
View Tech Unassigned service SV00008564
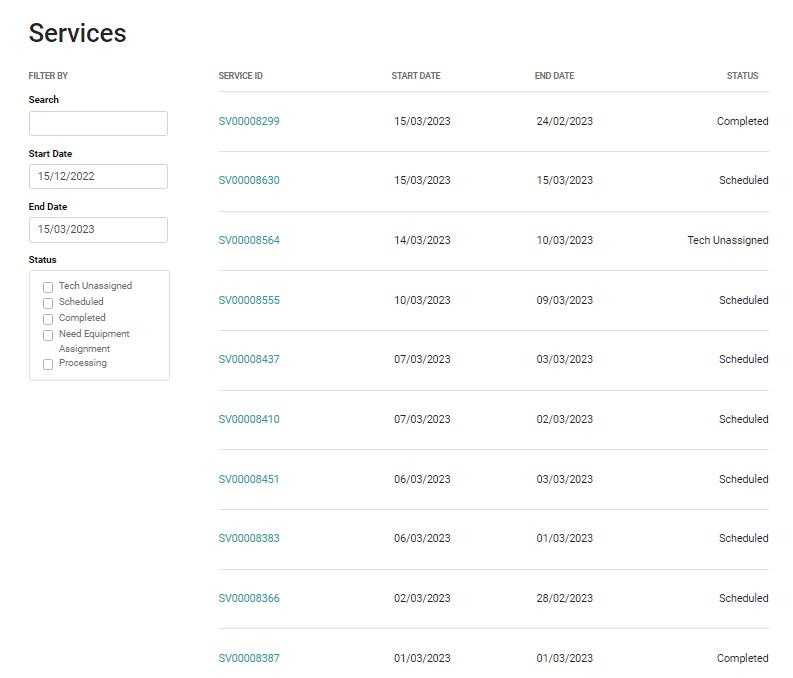249,240
